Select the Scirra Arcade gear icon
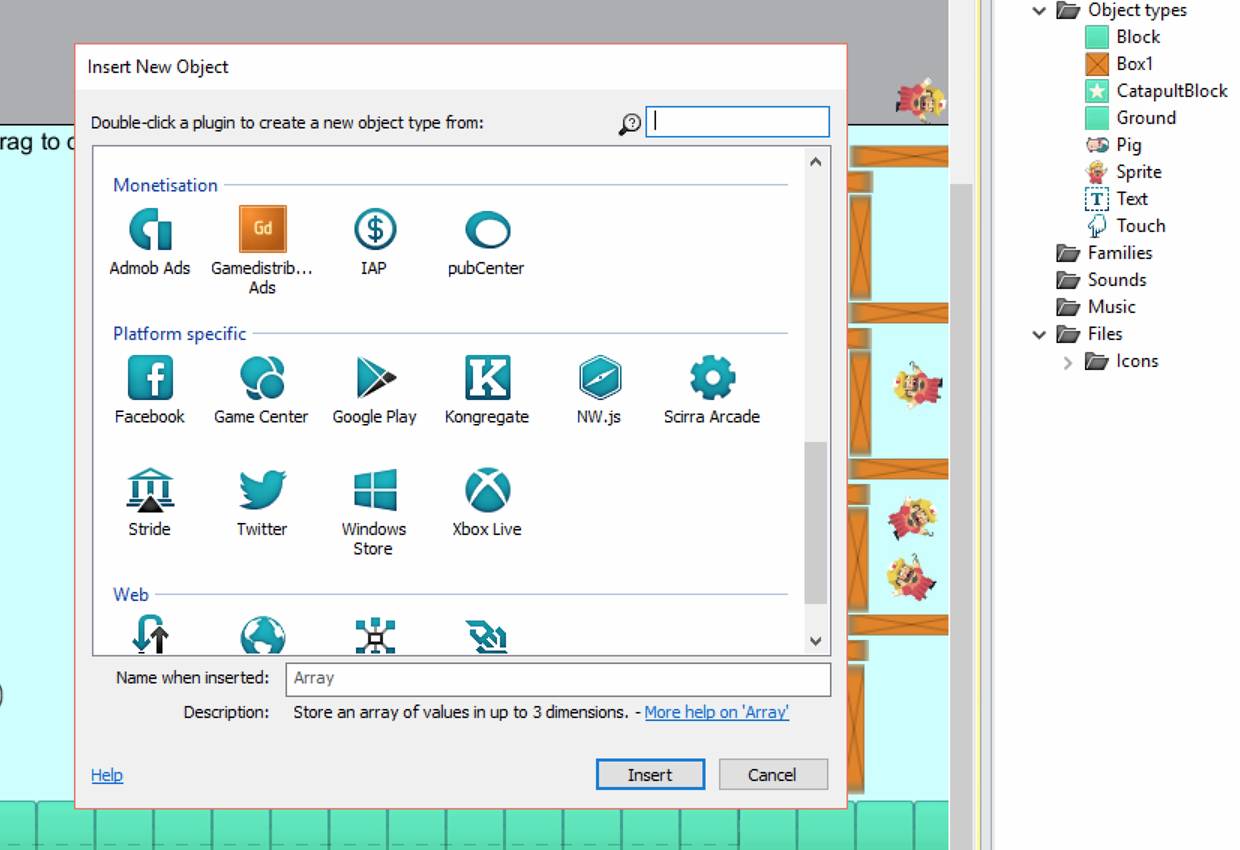 click(x=712, y=378)
